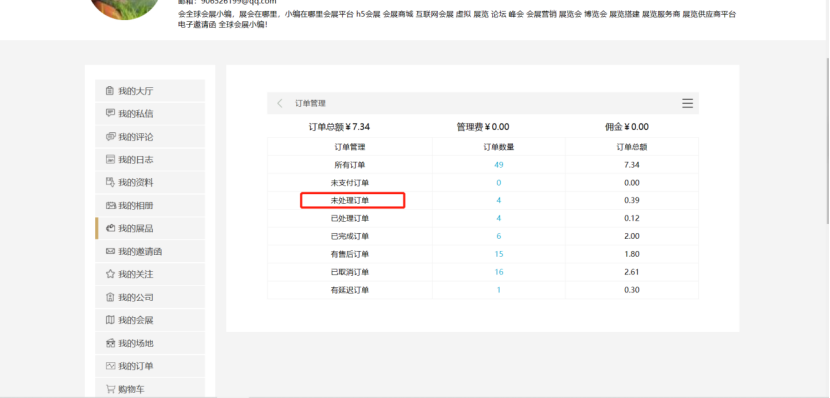
Task: Click the 我的评论 comment bubbles icon
Action: [x=110, y=137]
